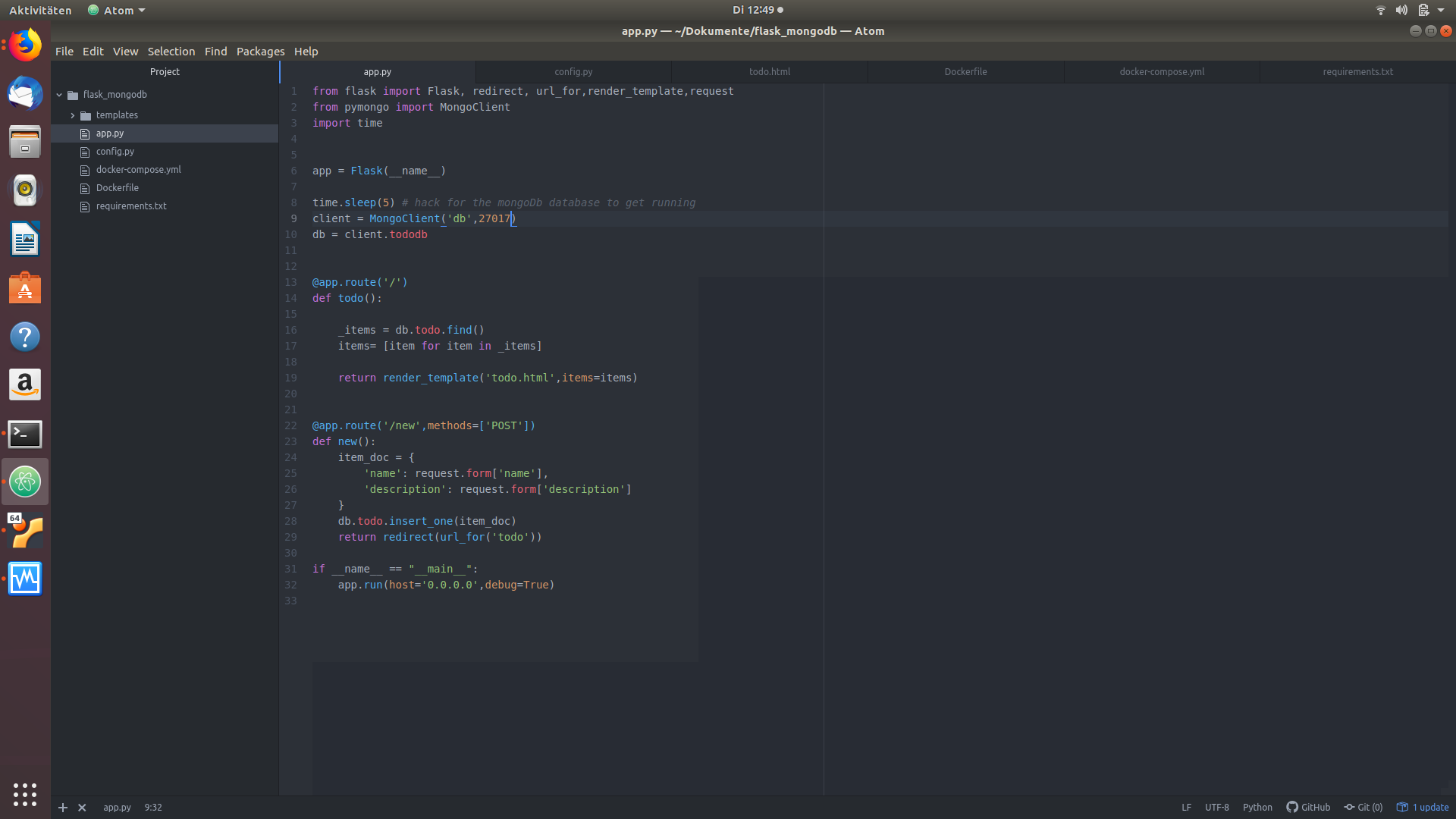This screenshot has width=1456, height=819.
Task: Click the X icon in status bar
Action: click(82, 808)
